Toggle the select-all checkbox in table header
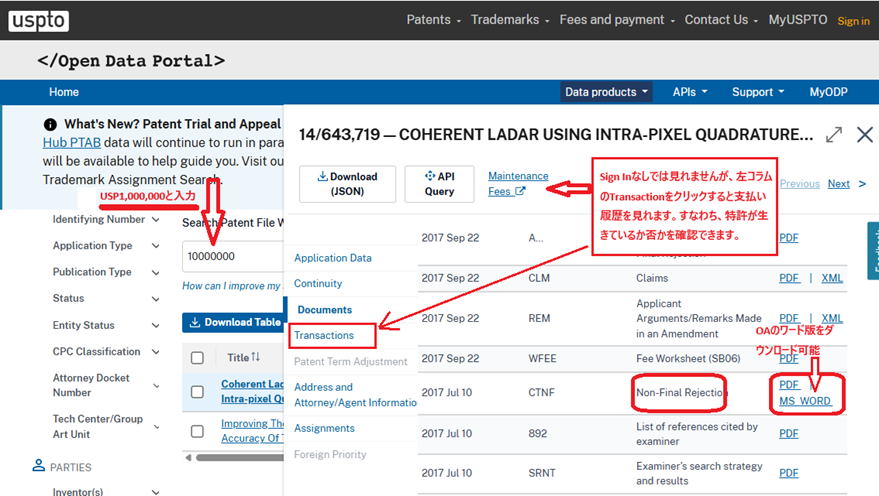This screenshot has width=879, height=496. [197, 358]
